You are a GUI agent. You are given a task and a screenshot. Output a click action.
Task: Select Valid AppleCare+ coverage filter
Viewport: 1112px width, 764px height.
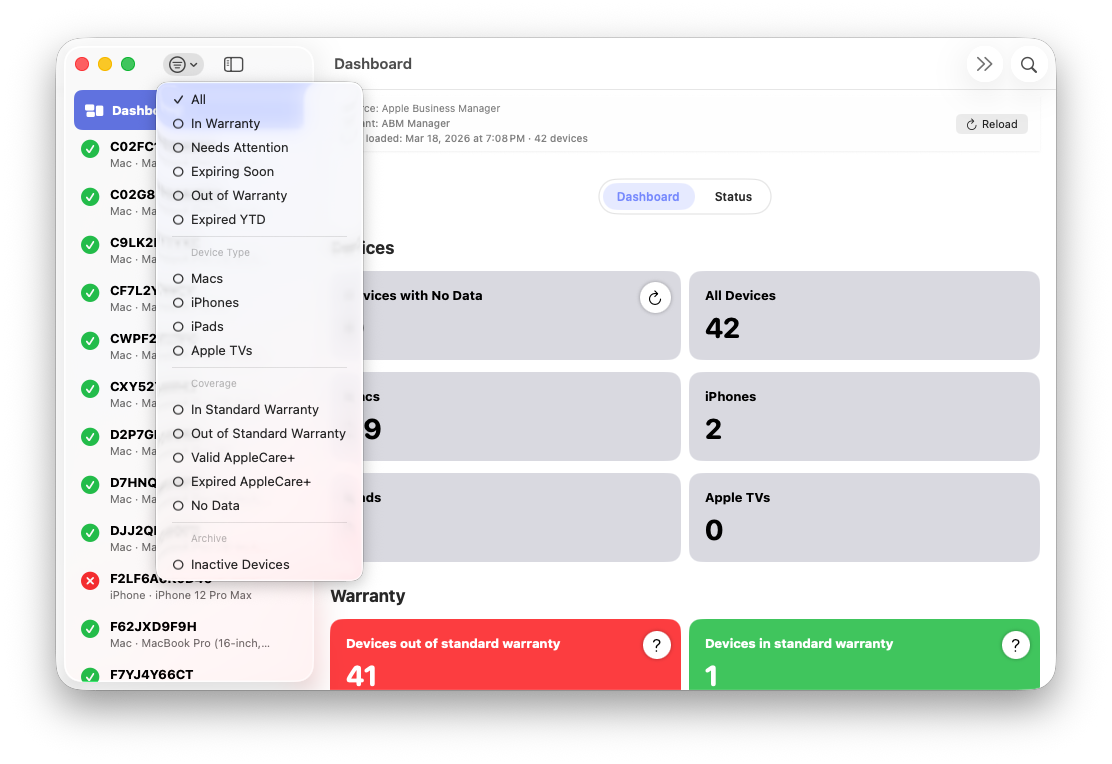pyautogui.click(x=242, y=458)
